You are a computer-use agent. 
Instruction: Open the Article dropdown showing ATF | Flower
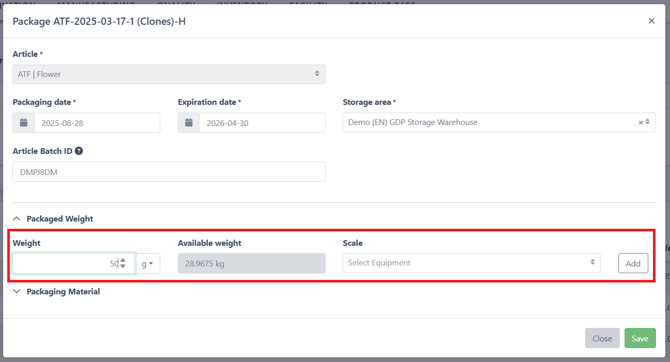coord(169,74)
